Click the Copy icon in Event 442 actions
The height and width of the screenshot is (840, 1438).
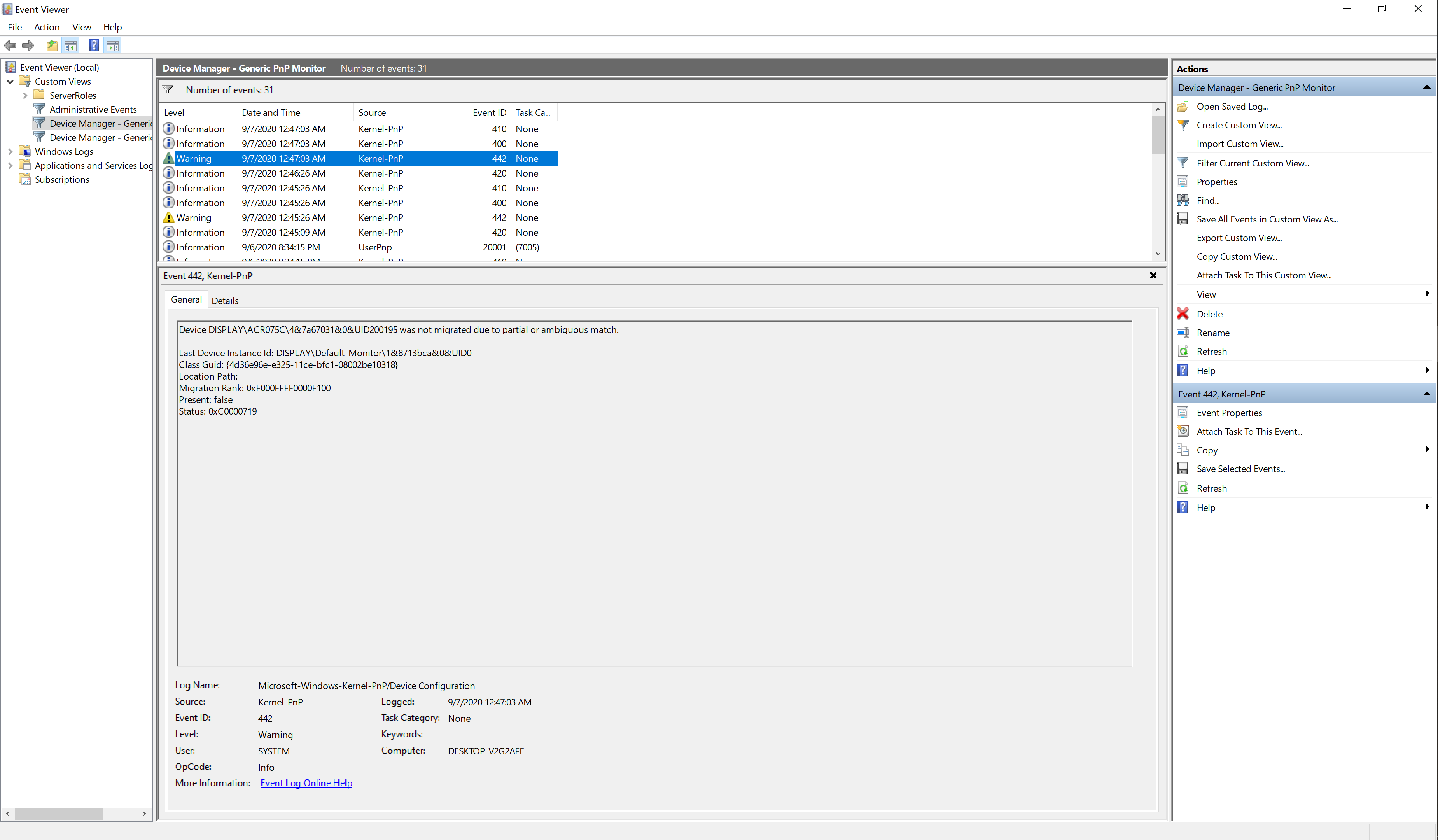tap(1183, 450)
